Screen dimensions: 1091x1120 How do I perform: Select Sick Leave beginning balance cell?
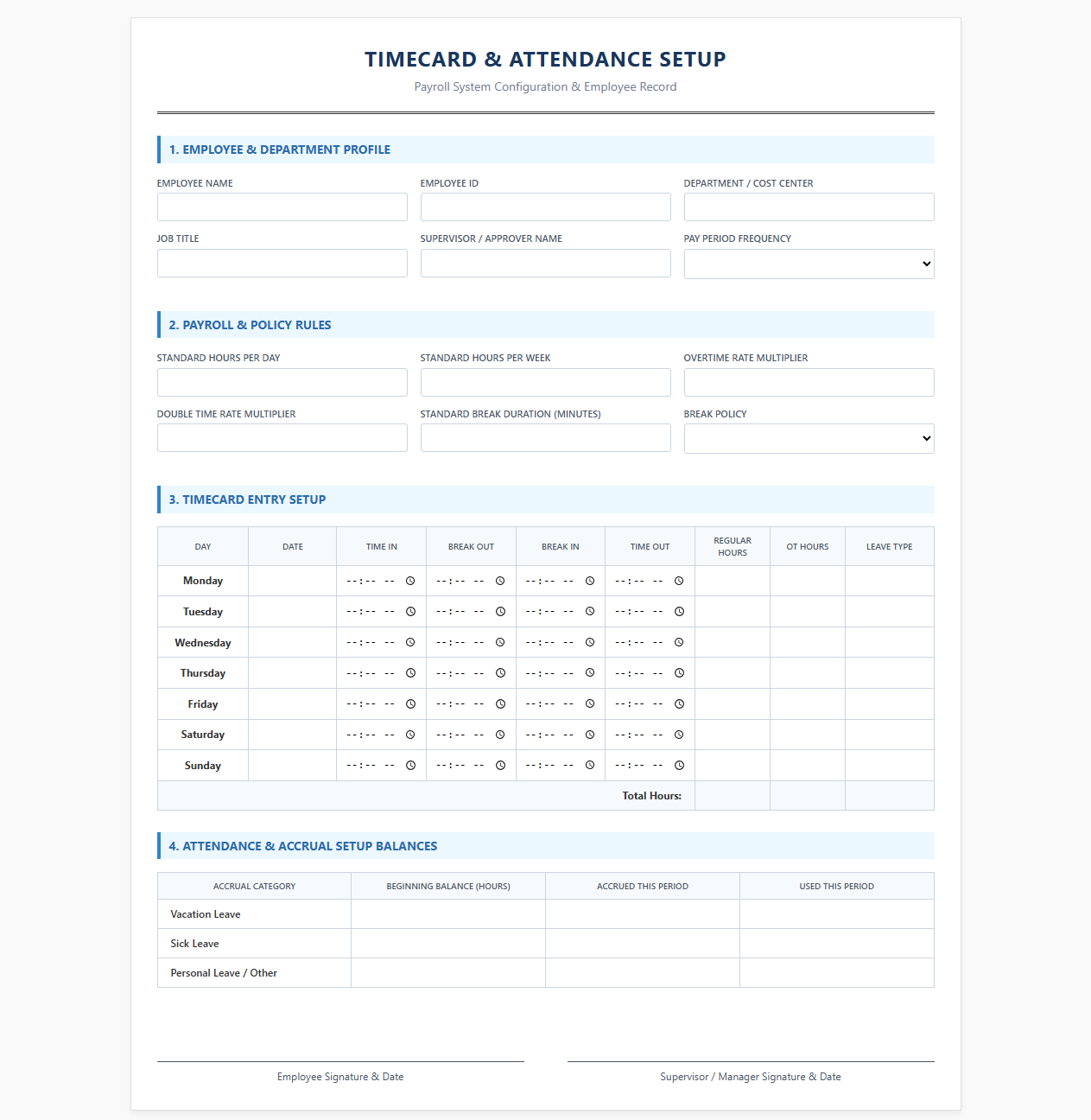448,944
